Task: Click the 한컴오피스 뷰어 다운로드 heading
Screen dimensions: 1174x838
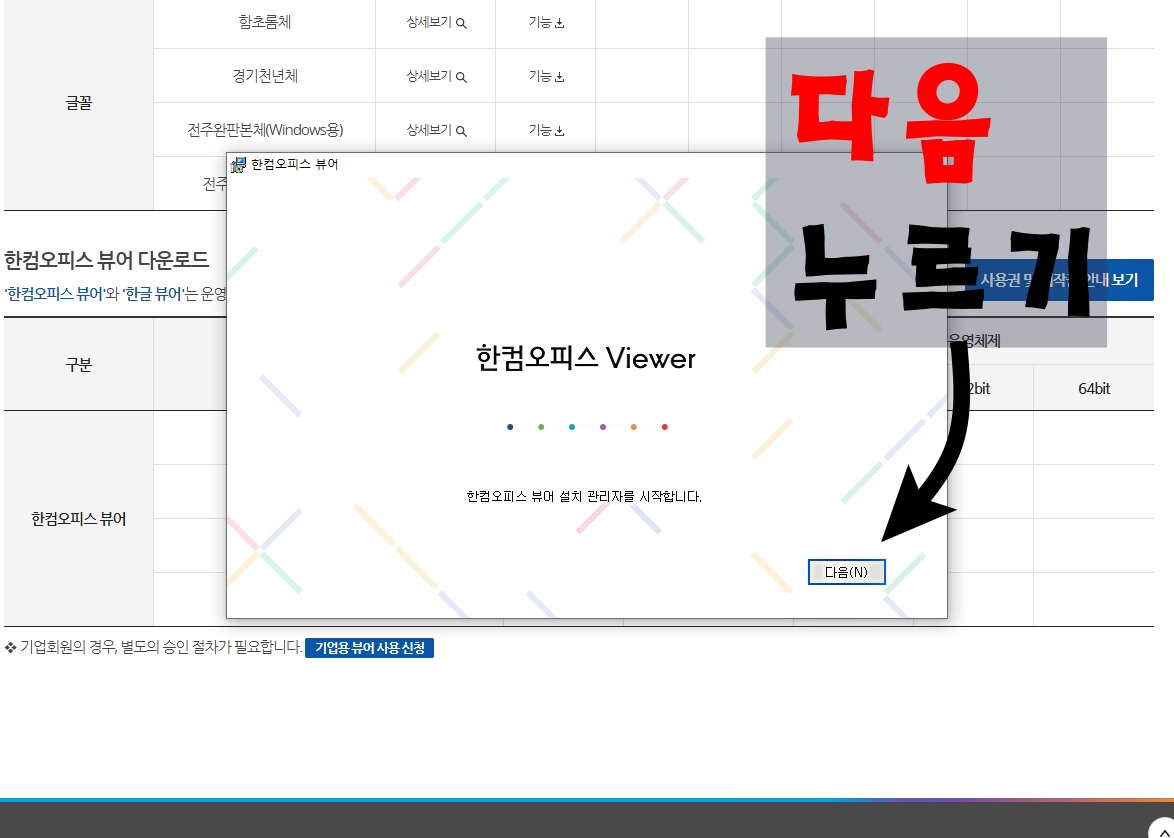Action: [x=106, y=260]
